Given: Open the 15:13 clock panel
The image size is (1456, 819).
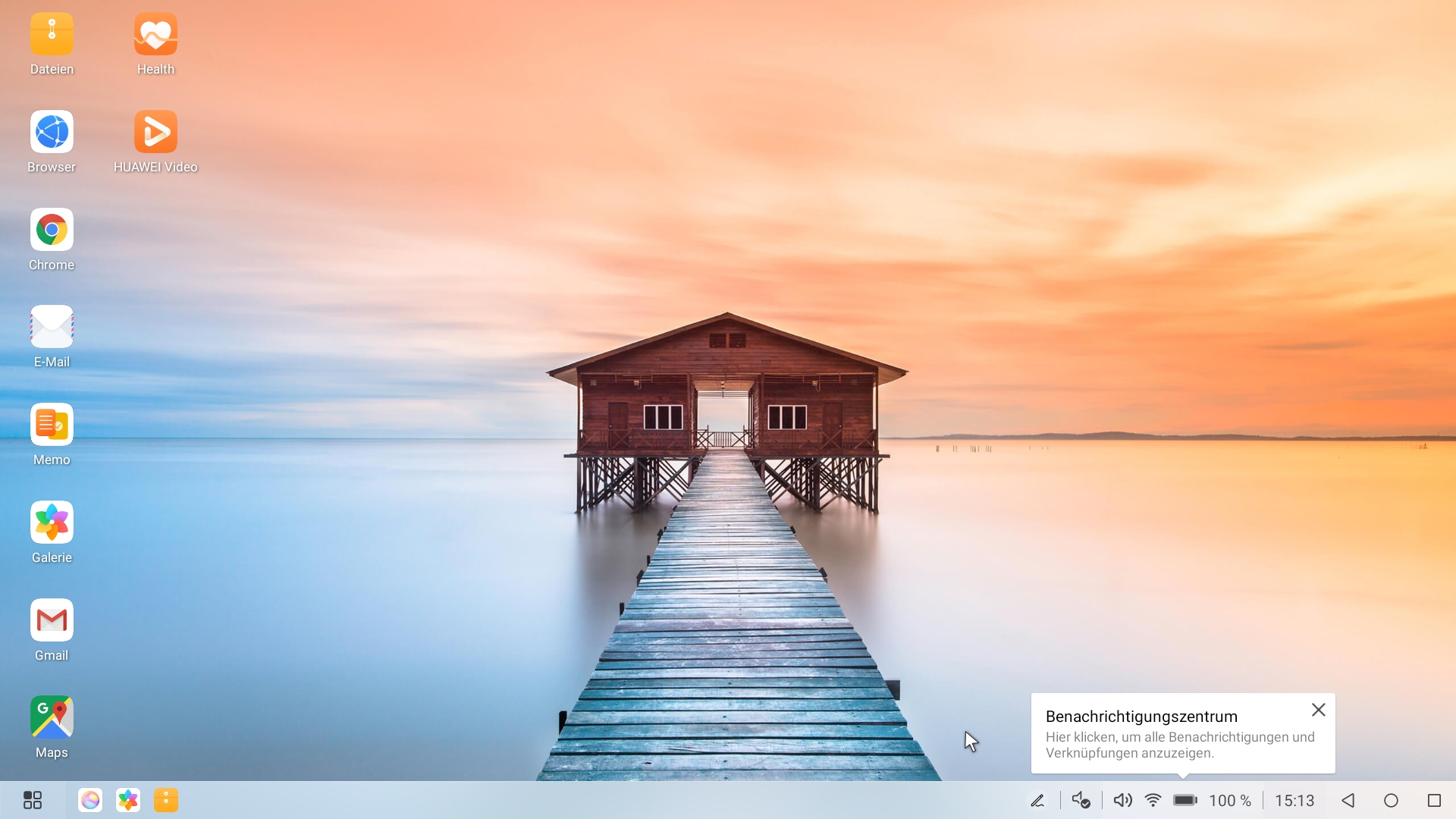Looking at the screenshot, I should (x=1294, y=800).
